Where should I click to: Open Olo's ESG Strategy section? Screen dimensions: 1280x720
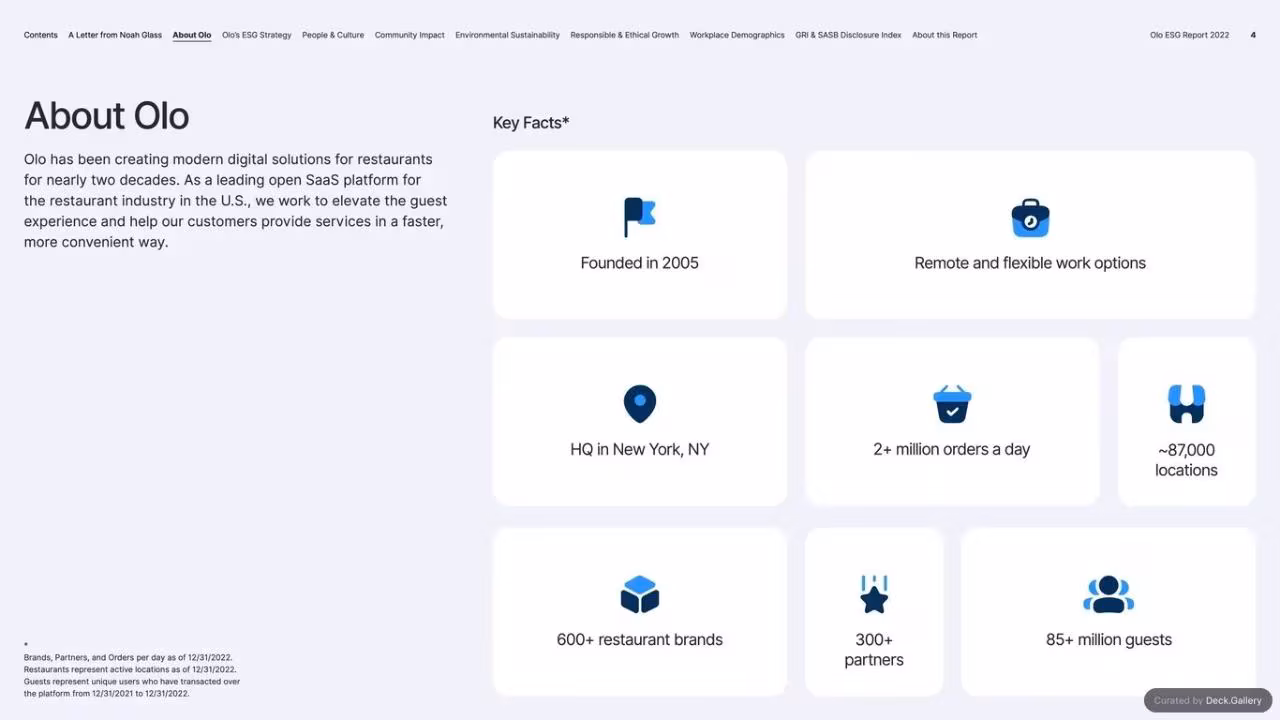(x=257, y=35)
